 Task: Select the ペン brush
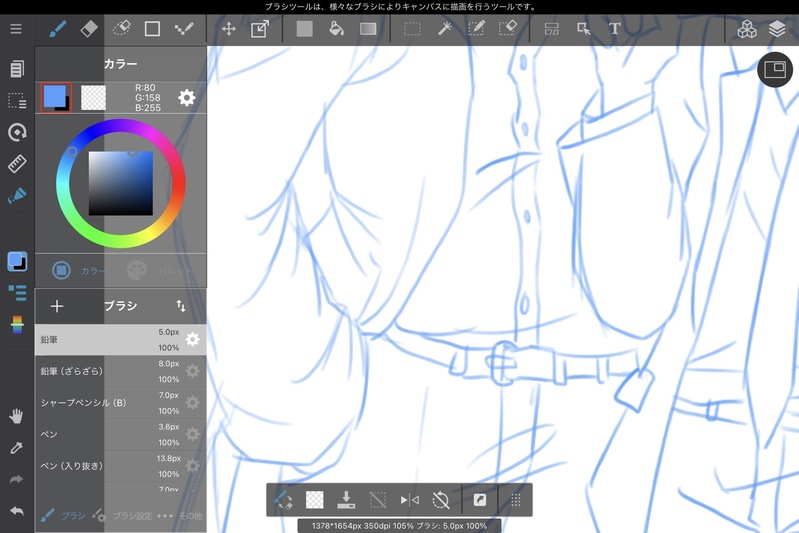(x=120, y=434)
